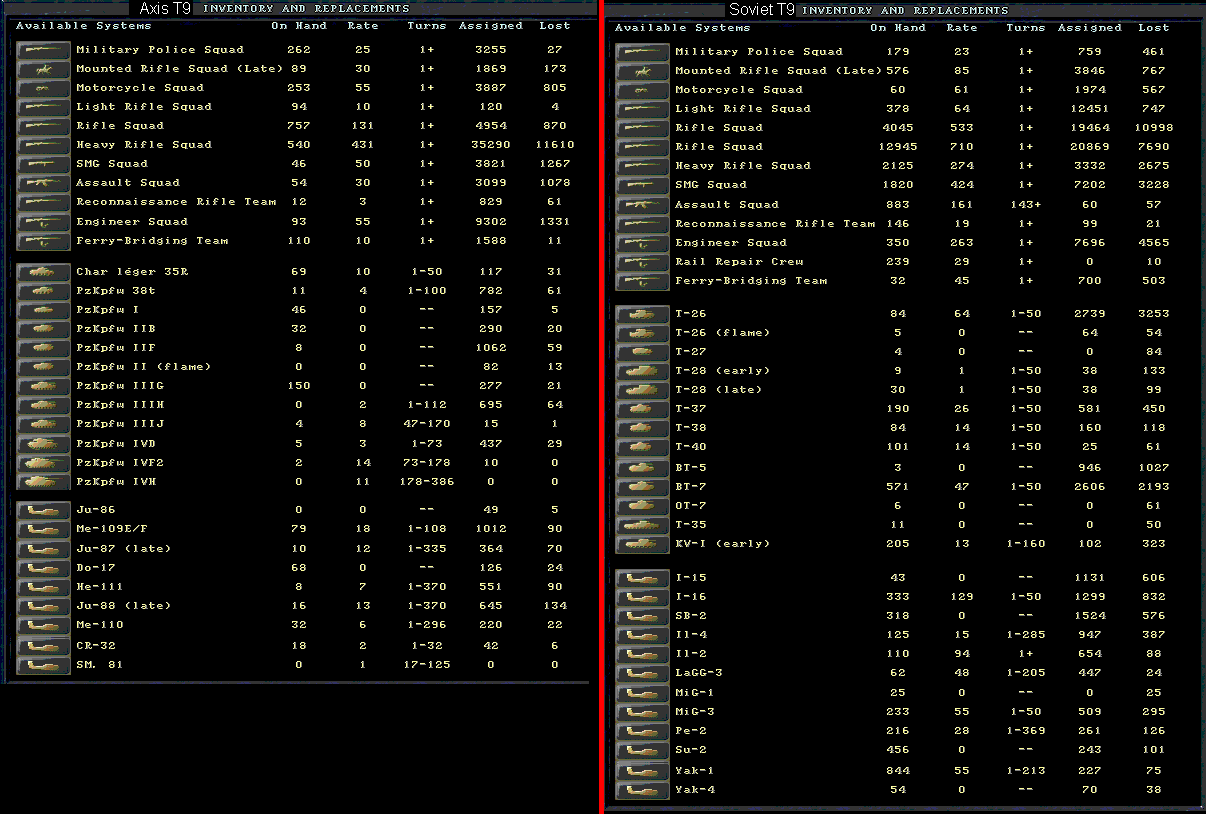Click the T-28 (early) tank icon
The image size is (1206, 814).
tap(642, 371)
